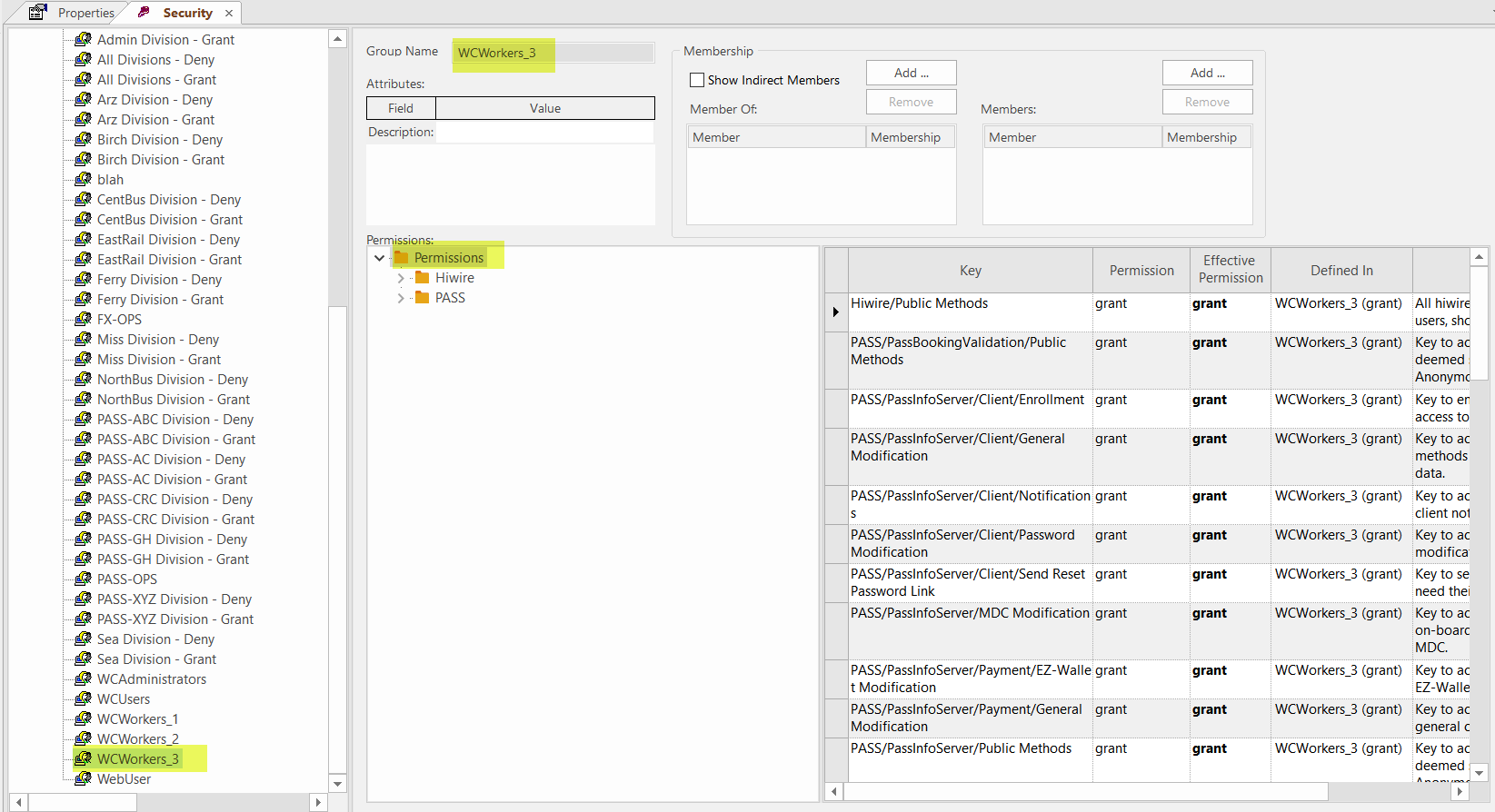Image resolution: width=1495 pixels, height=812 pixels.
Task: Click the PASS-OPS group icon
Action: 83,579
